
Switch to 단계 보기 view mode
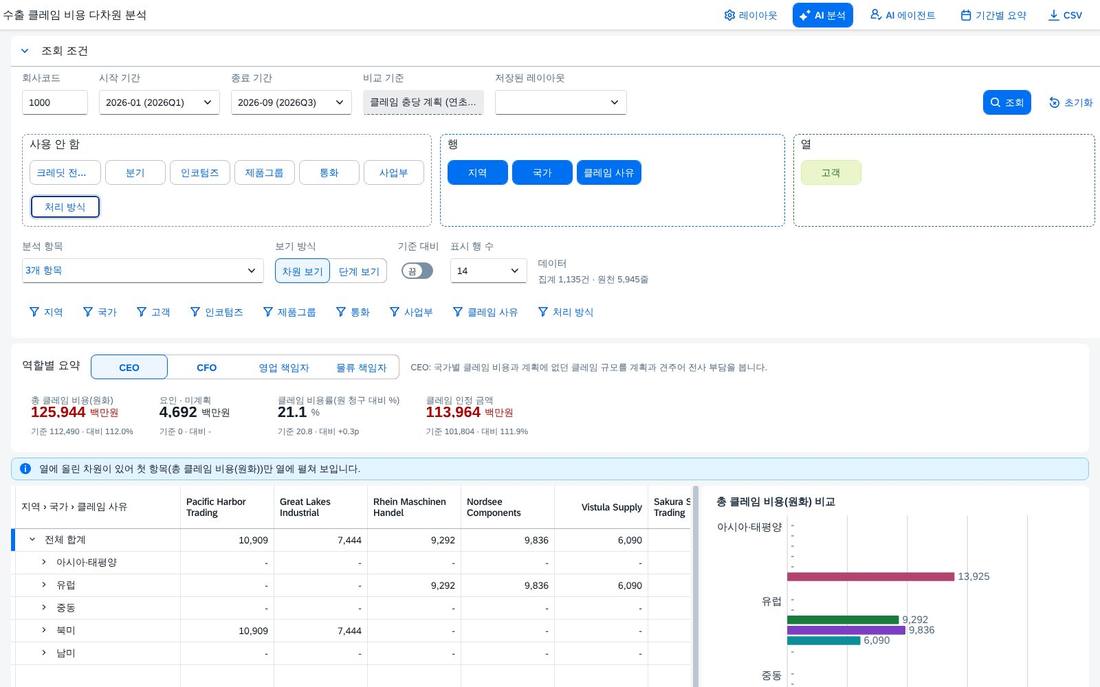(x=358, y=272)
